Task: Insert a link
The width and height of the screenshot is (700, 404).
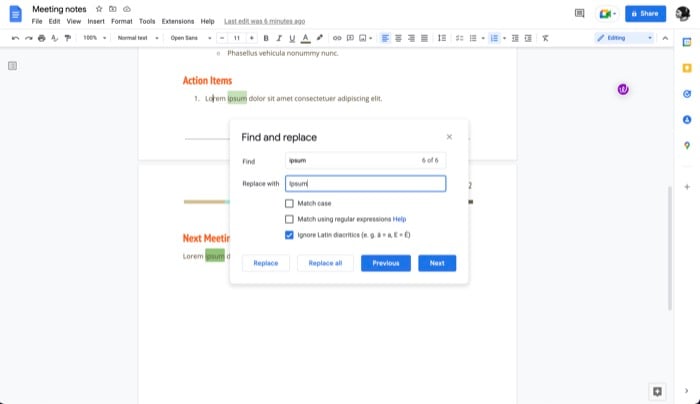Action: tap(337, 38)
